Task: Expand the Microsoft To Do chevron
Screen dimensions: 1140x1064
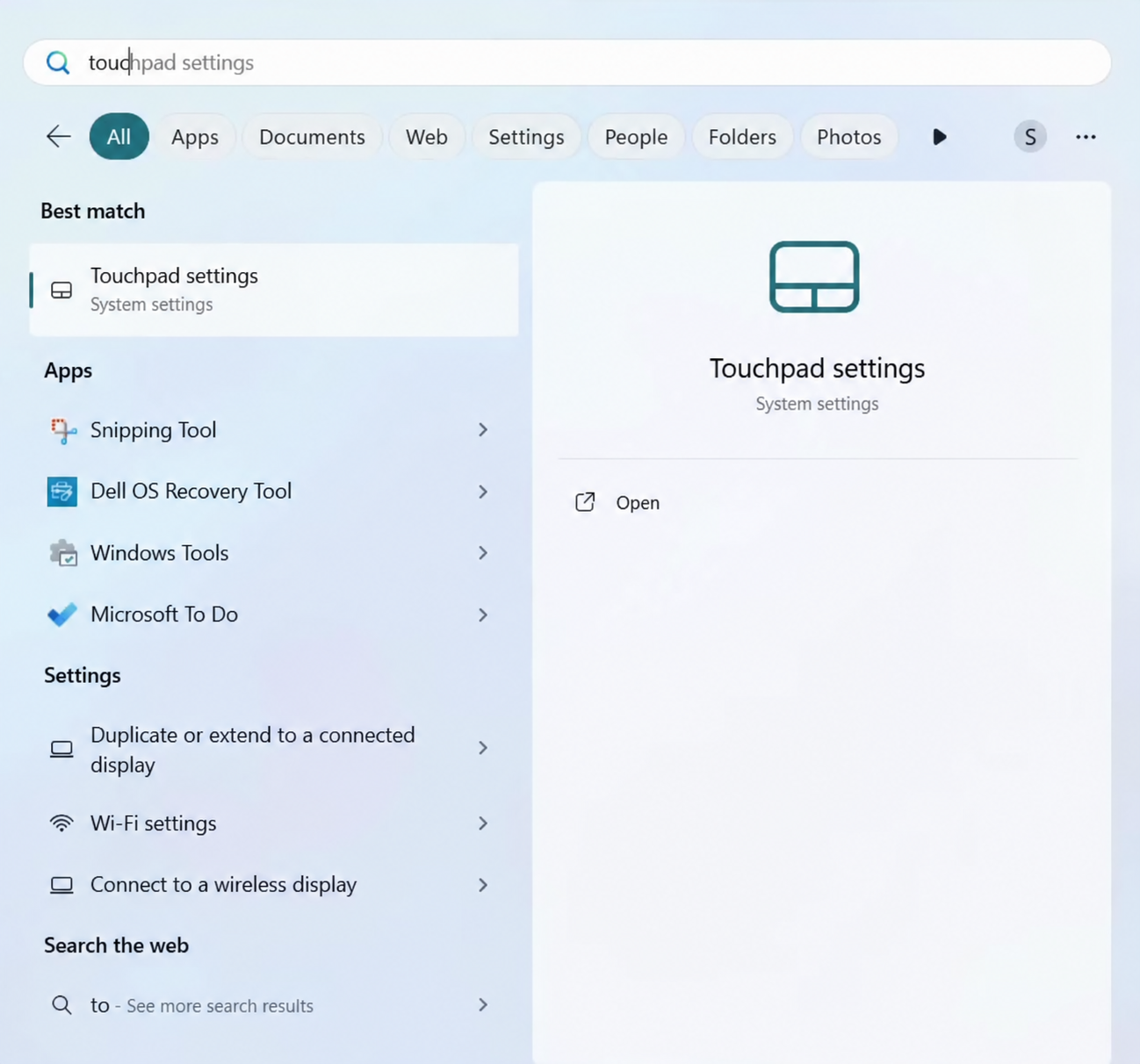Action: tap(483, 615)
